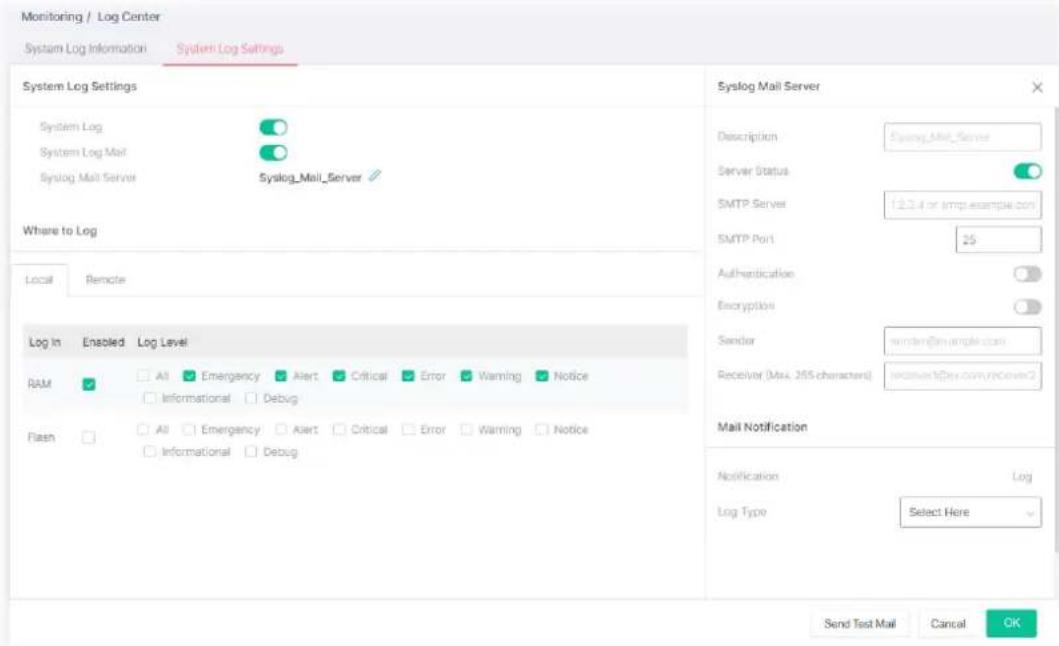Click the SMTP Server input field
Viewport: 1059px width, 646px height.
[x=962, y=205]
